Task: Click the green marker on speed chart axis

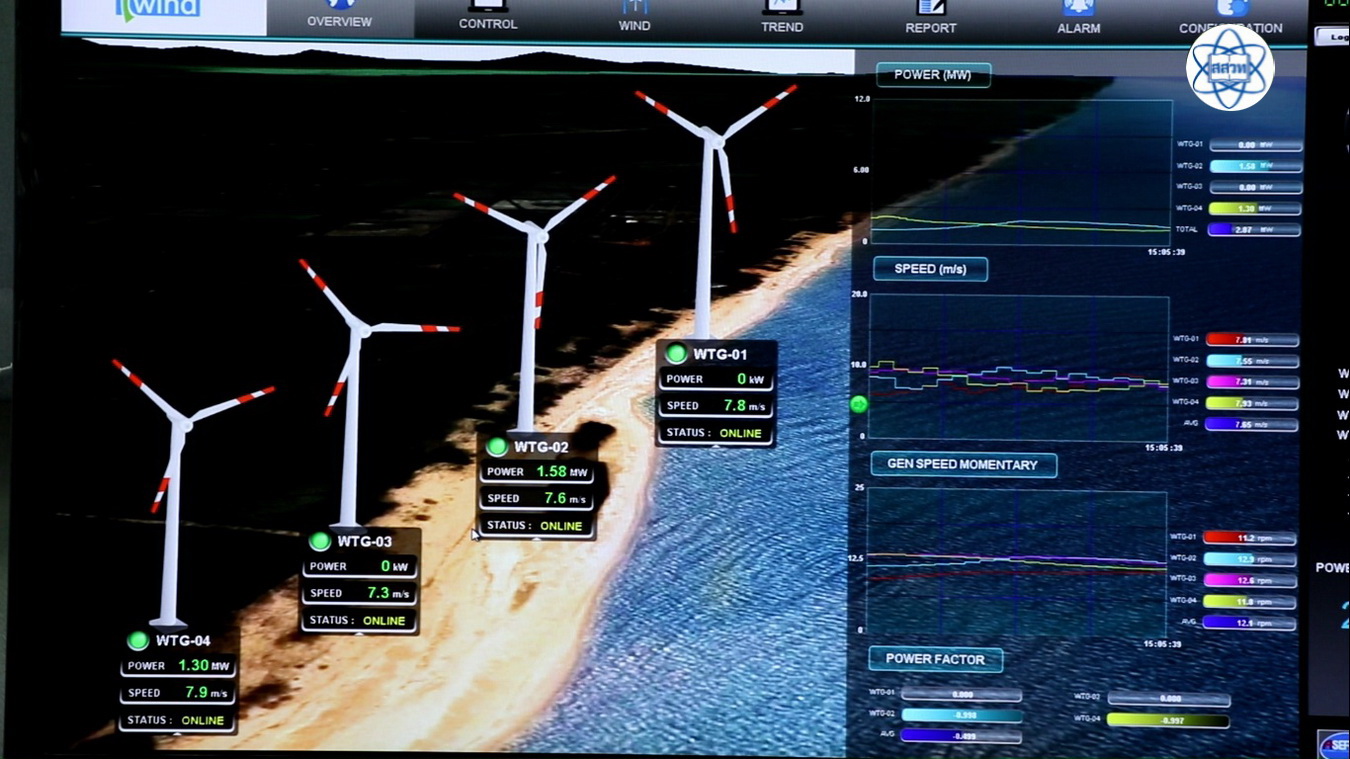Action: tap(858, 404)
